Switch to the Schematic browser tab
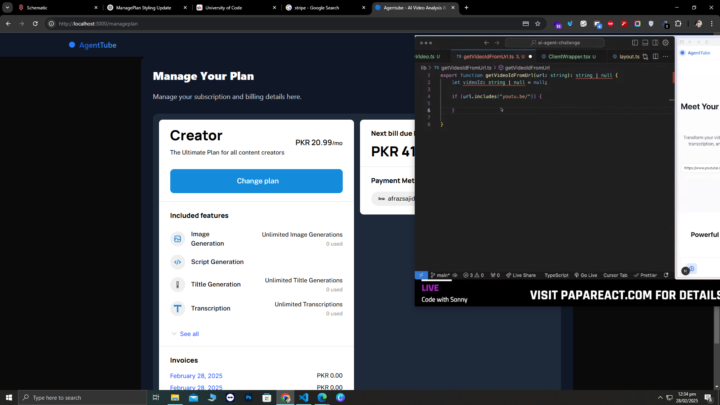 [56, 8]
